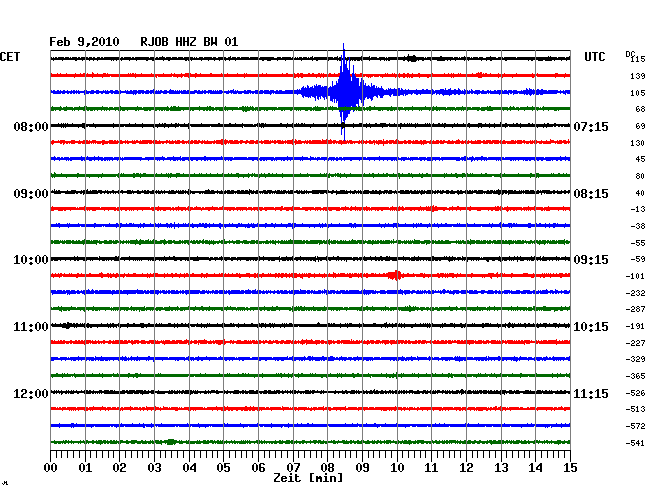The height and width of the screenshot is (494, 650).
Task: Click minute label 13 on the time axis
Action: coord(501,467)
